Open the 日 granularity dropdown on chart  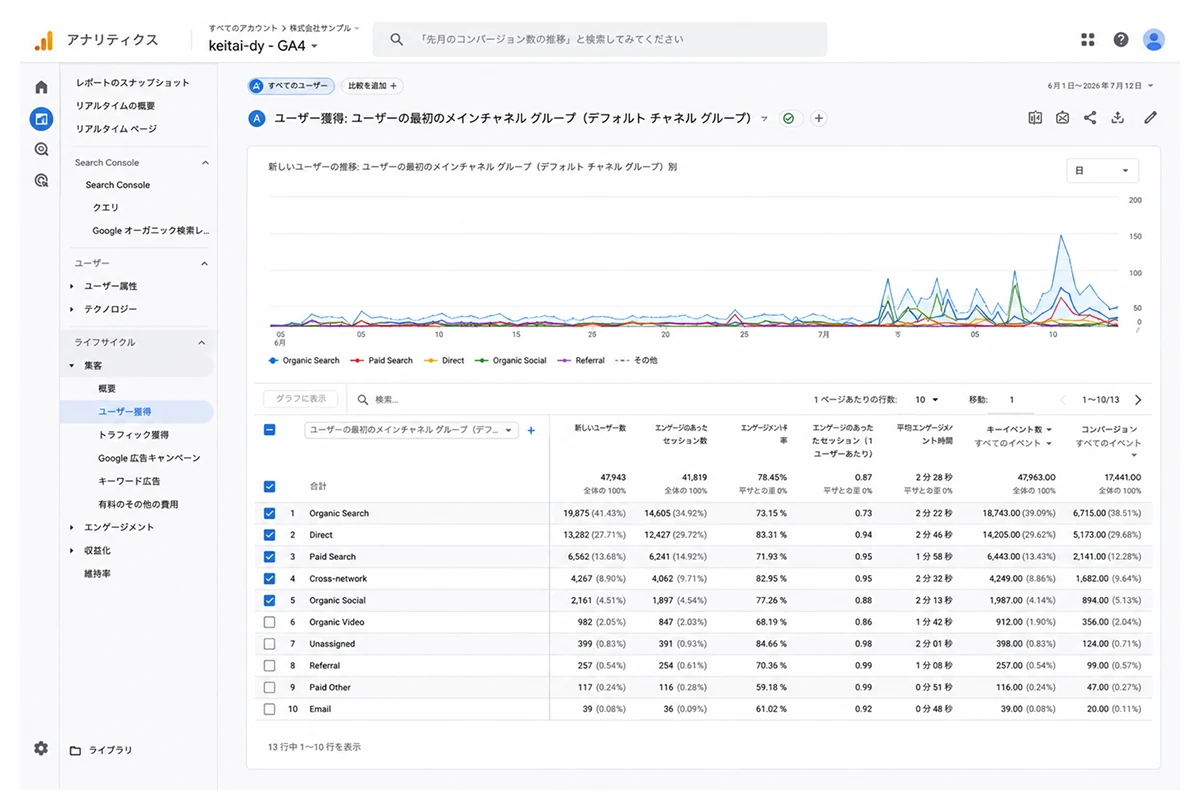tap(1102, 171)
